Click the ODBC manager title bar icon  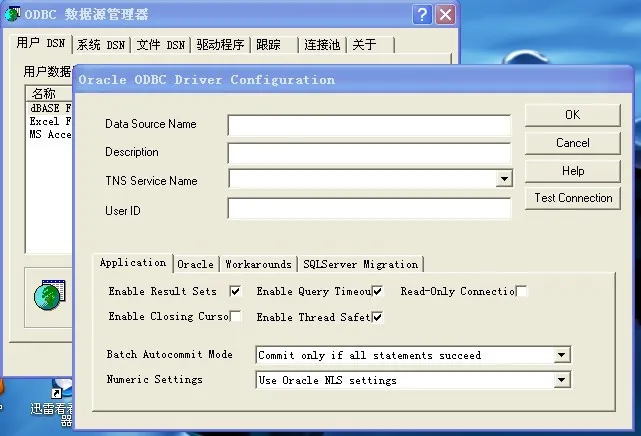(x=12, y=14)
